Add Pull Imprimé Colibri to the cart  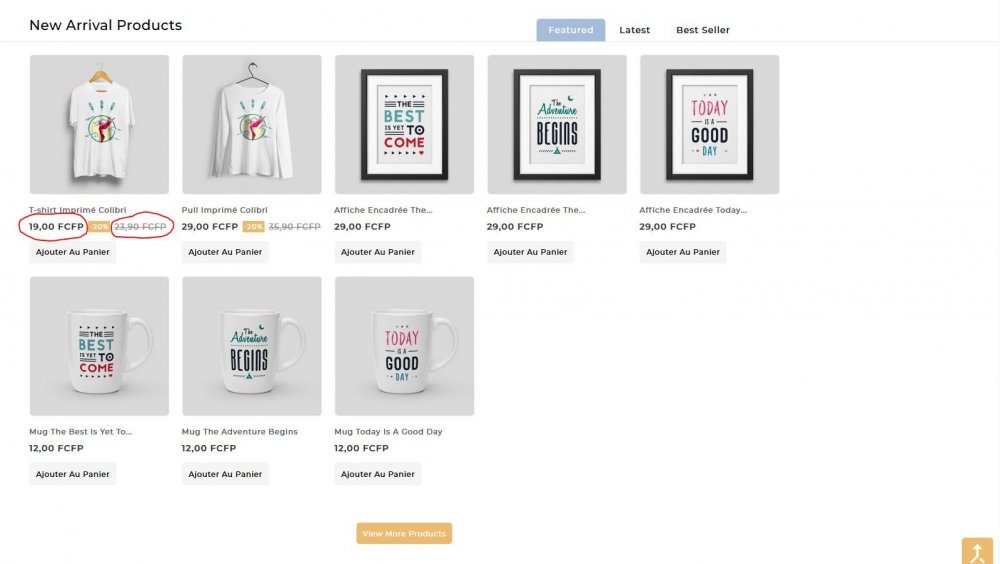pos(225,252)
